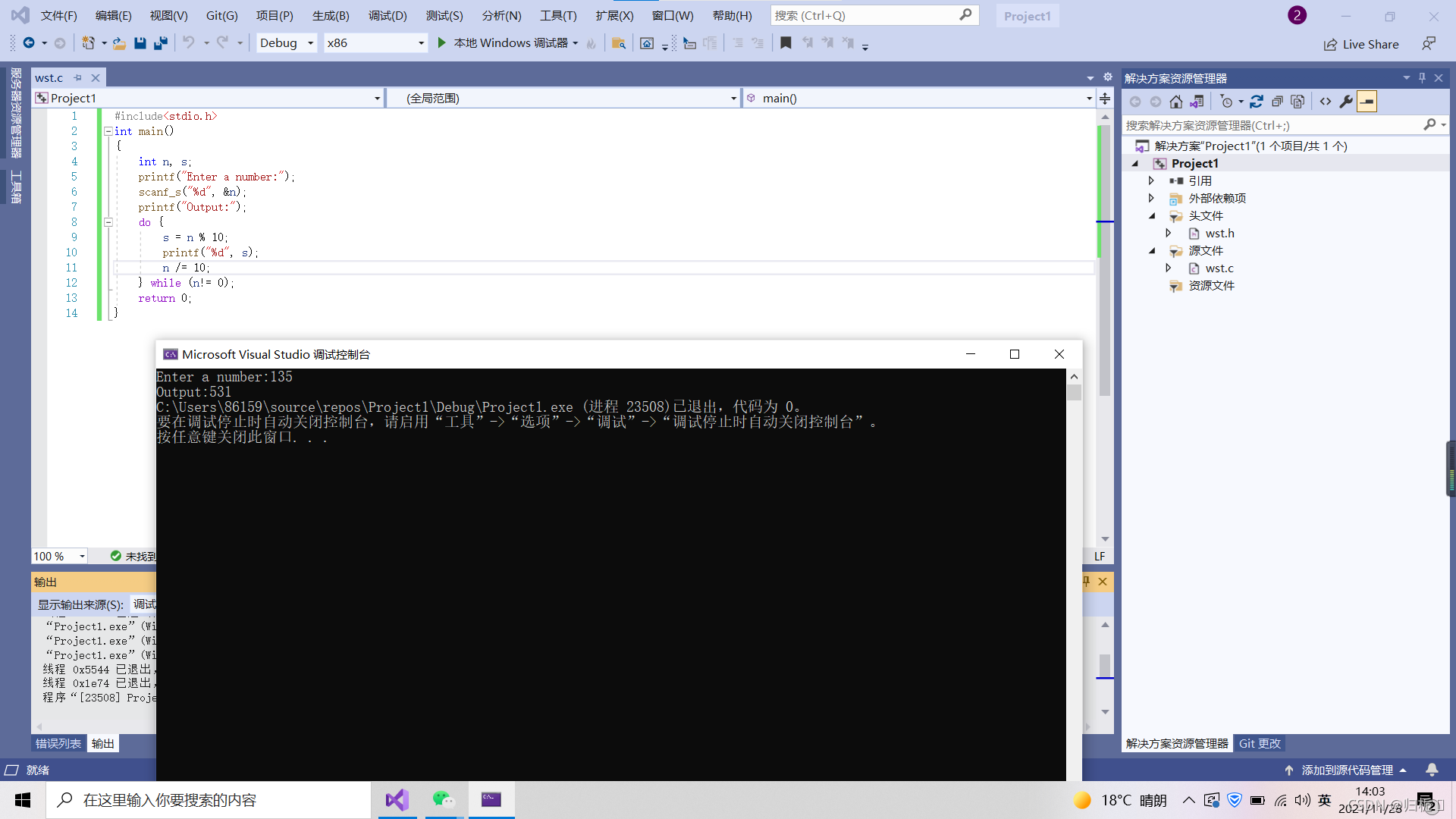Image resolution: width=1456 pixels, height=819 pixels.
Task: Open the 调试(D) menu
Action: tap(388, 15)
